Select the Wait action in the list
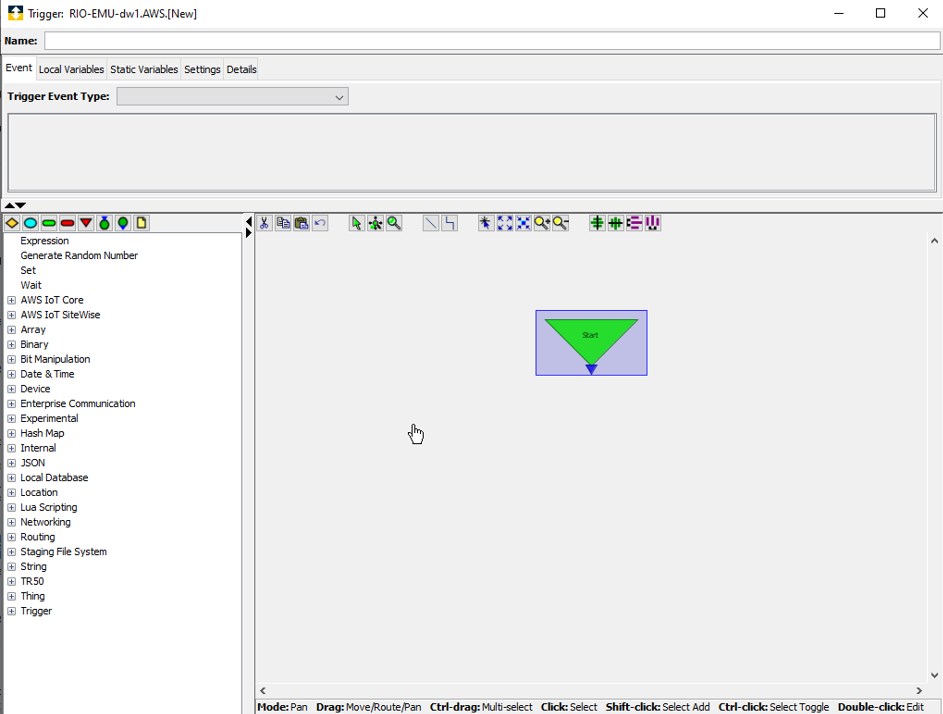 pyautogui.click(x=31, y=285)
